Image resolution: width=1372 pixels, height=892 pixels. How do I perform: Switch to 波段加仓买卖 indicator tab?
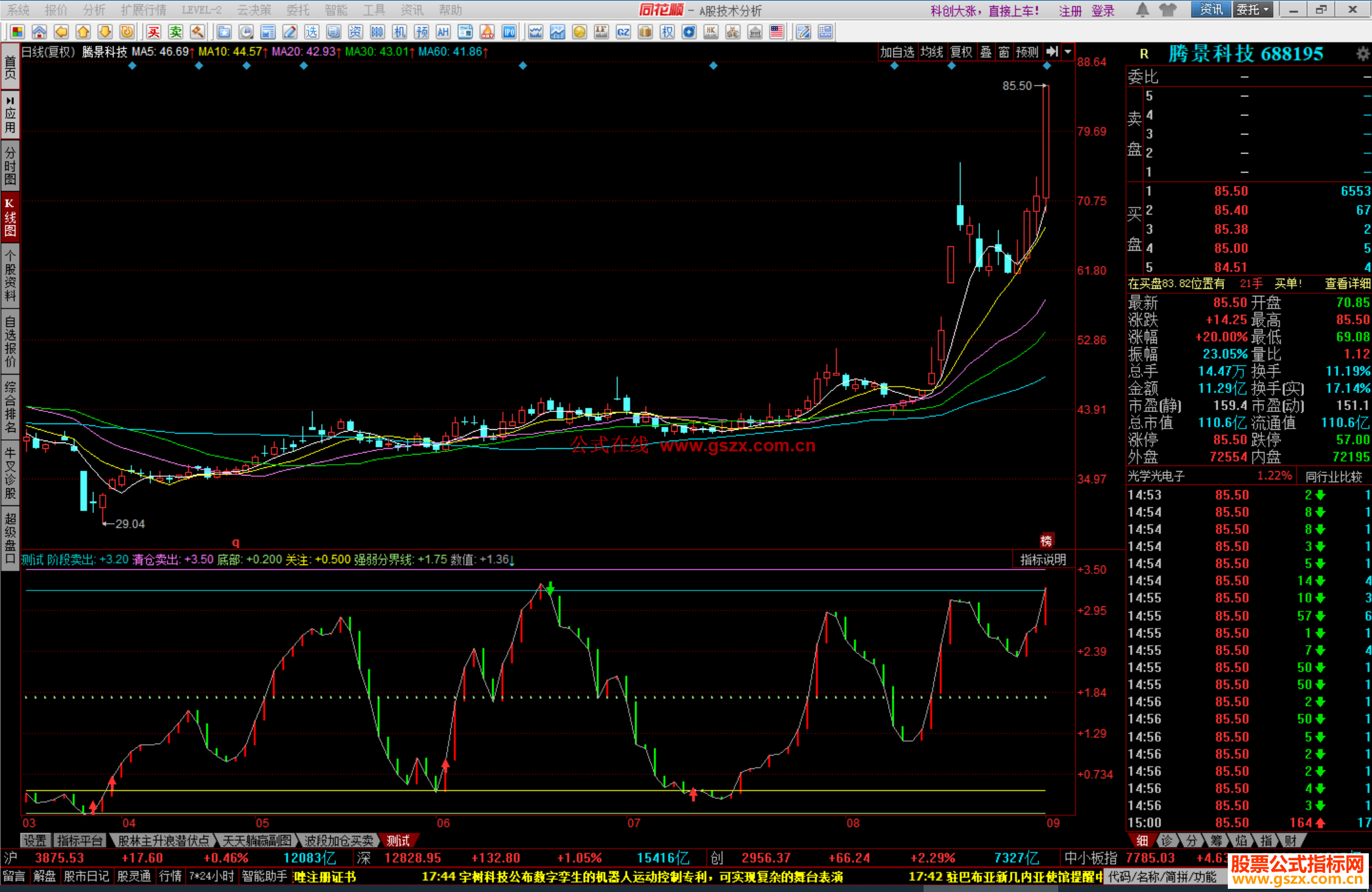[x=339, y=841]
